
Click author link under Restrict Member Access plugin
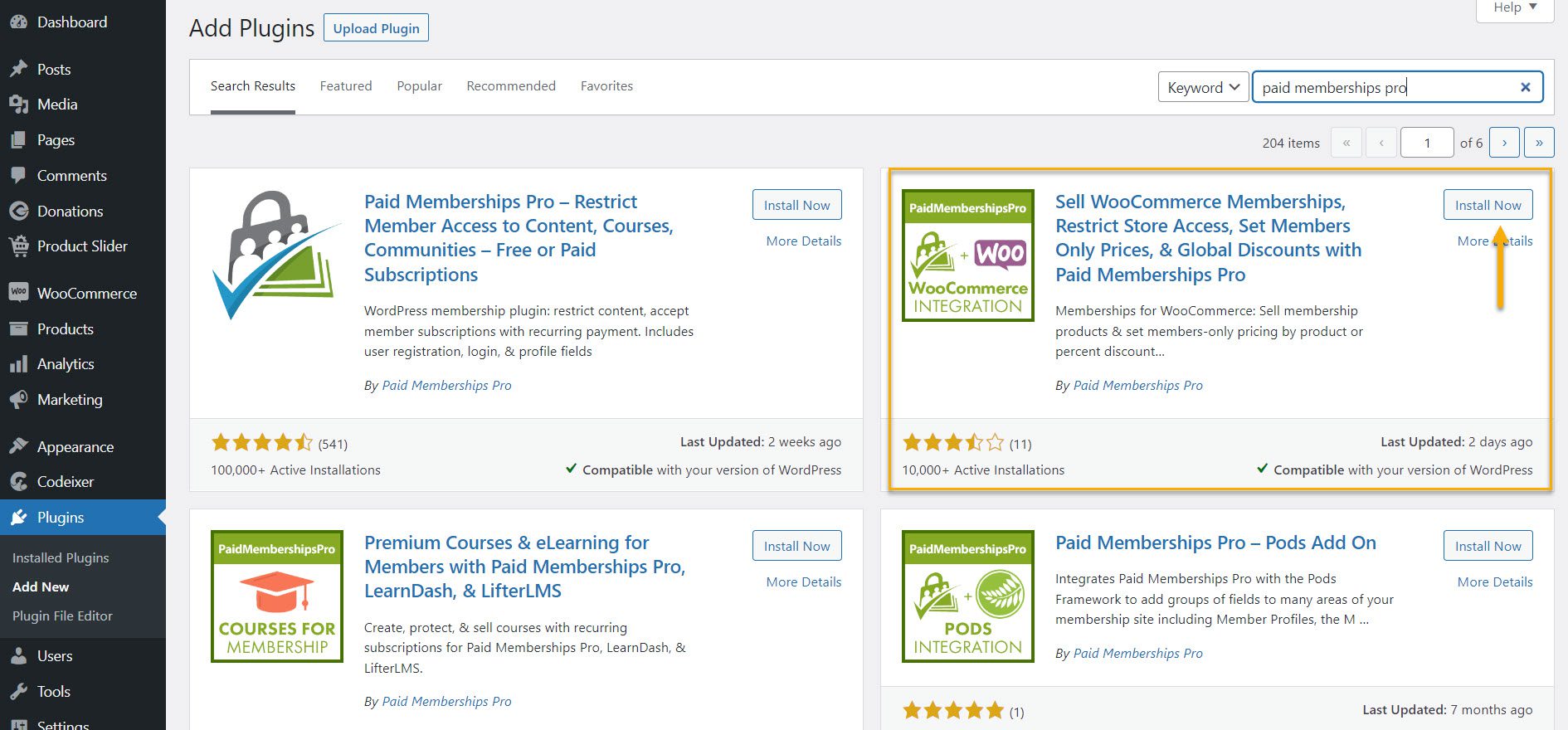(x=446, y=386)
